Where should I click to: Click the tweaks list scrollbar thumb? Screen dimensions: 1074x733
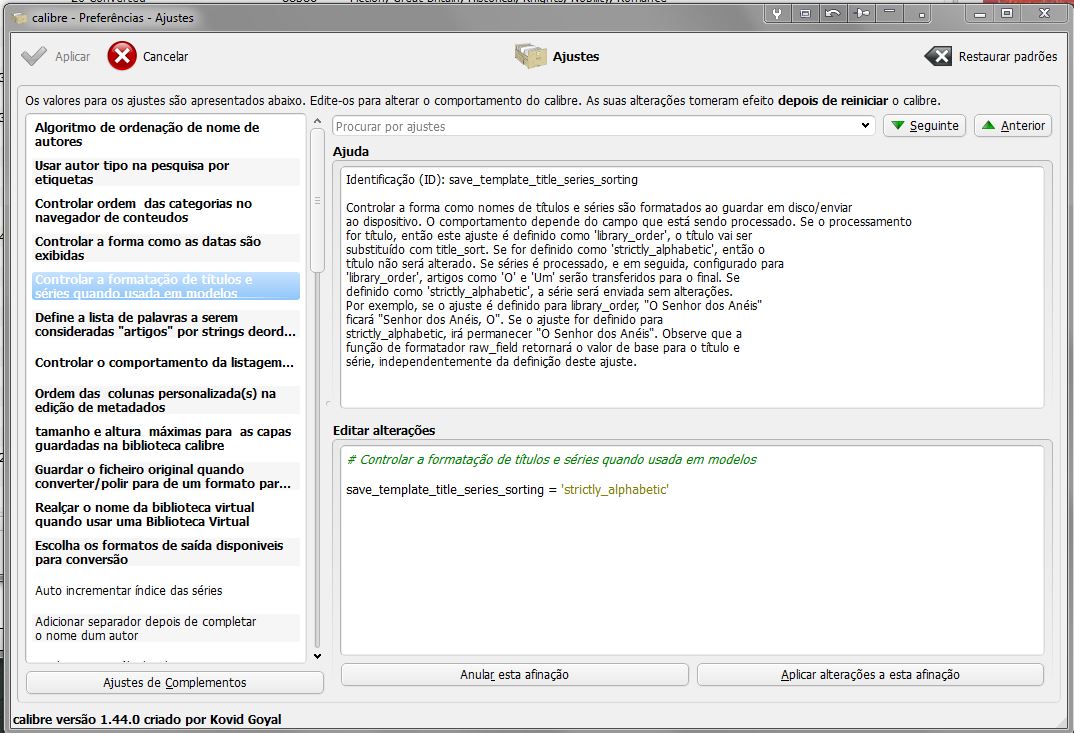pos(317,201)
